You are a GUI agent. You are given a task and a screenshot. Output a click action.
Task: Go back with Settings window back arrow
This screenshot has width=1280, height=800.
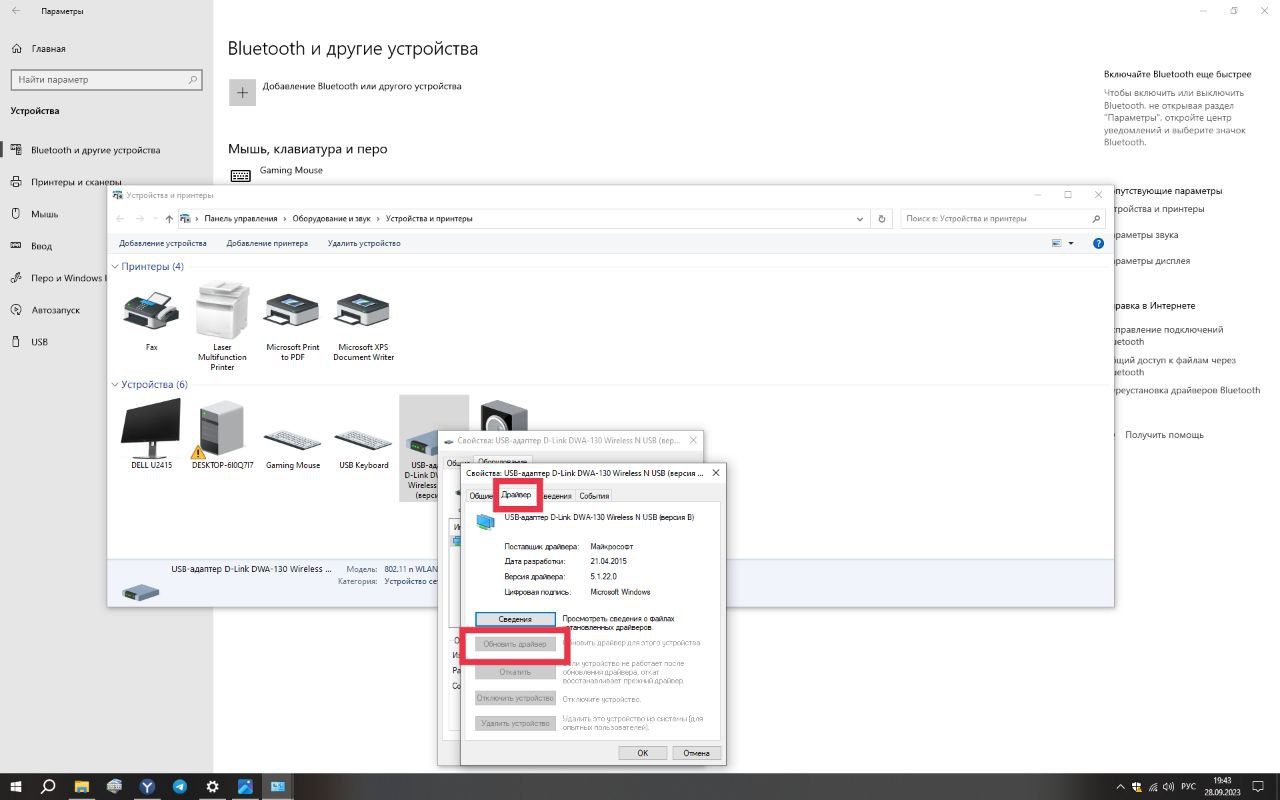pyautogui.click(x=16, y=11)
